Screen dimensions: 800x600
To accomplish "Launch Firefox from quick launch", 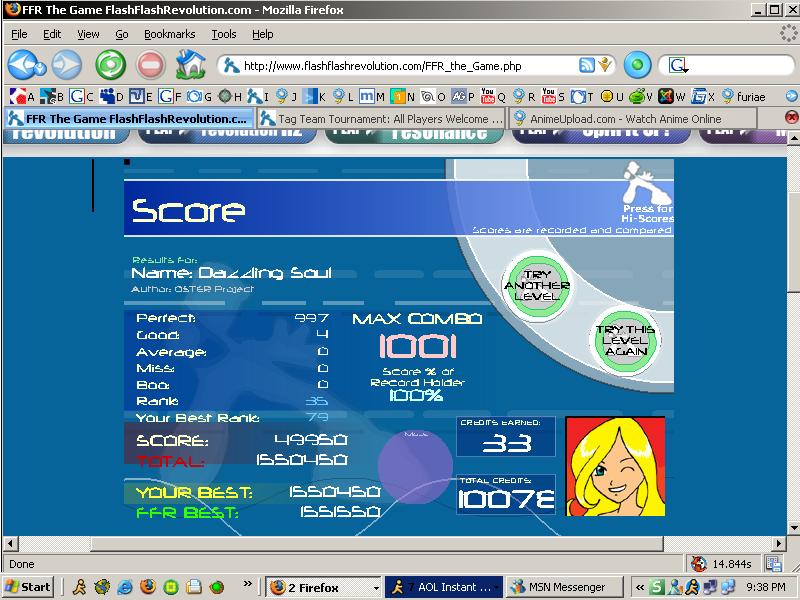I will pos(147,587).
